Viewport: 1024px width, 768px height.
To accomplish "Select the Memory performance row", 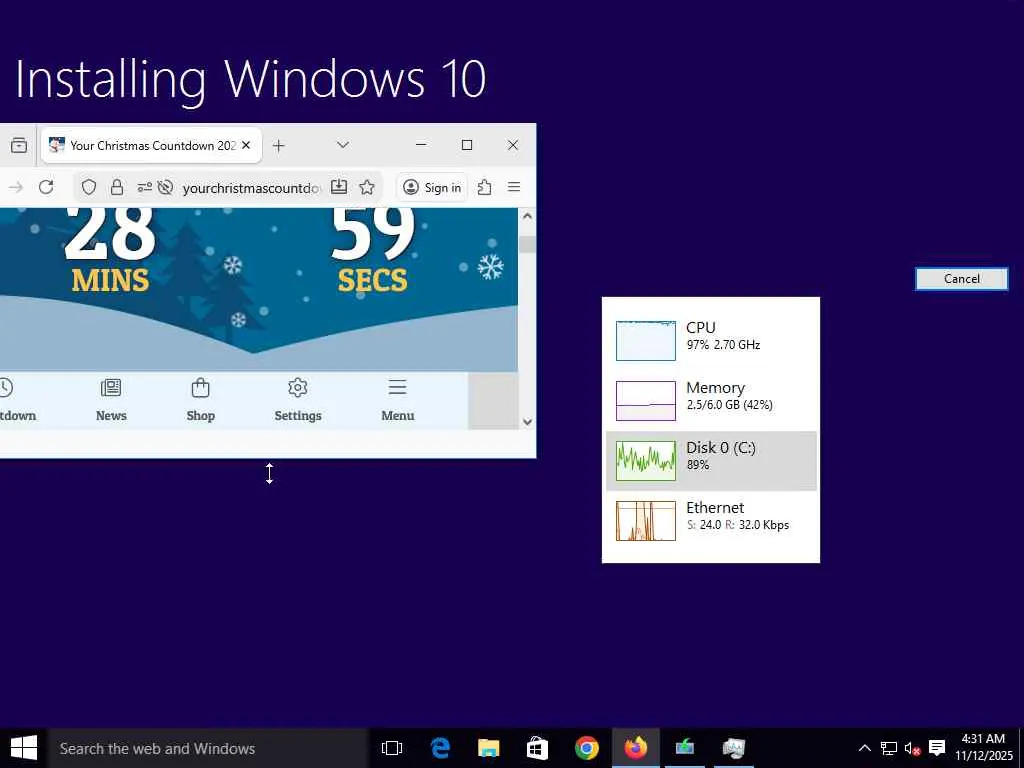I will (711, 400).
